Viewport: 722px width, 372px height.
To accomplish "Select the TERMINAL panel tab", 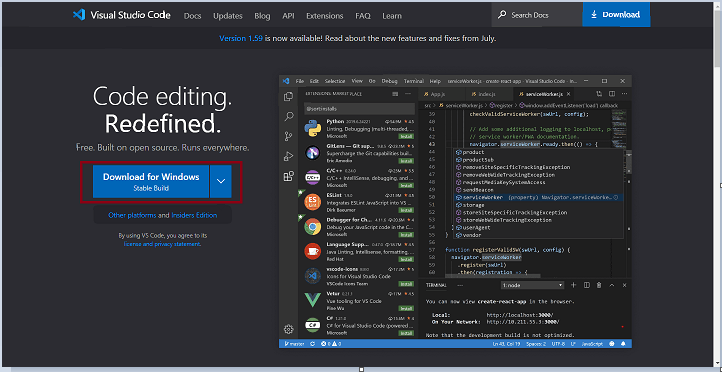I will (x=436, y=285).
